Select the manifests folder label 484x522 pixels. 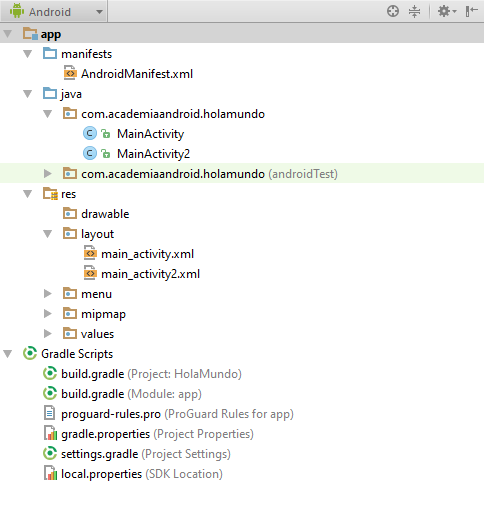(x=87, y=54)
